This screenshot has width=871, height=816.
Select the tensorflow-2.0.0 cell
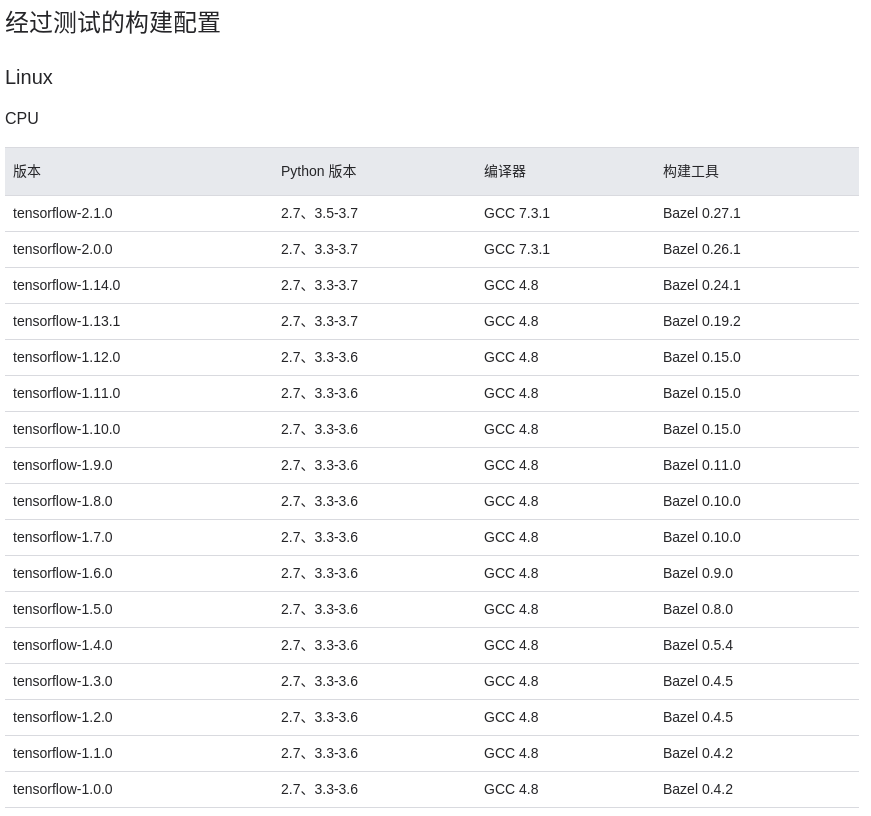(x=63, y=249)
